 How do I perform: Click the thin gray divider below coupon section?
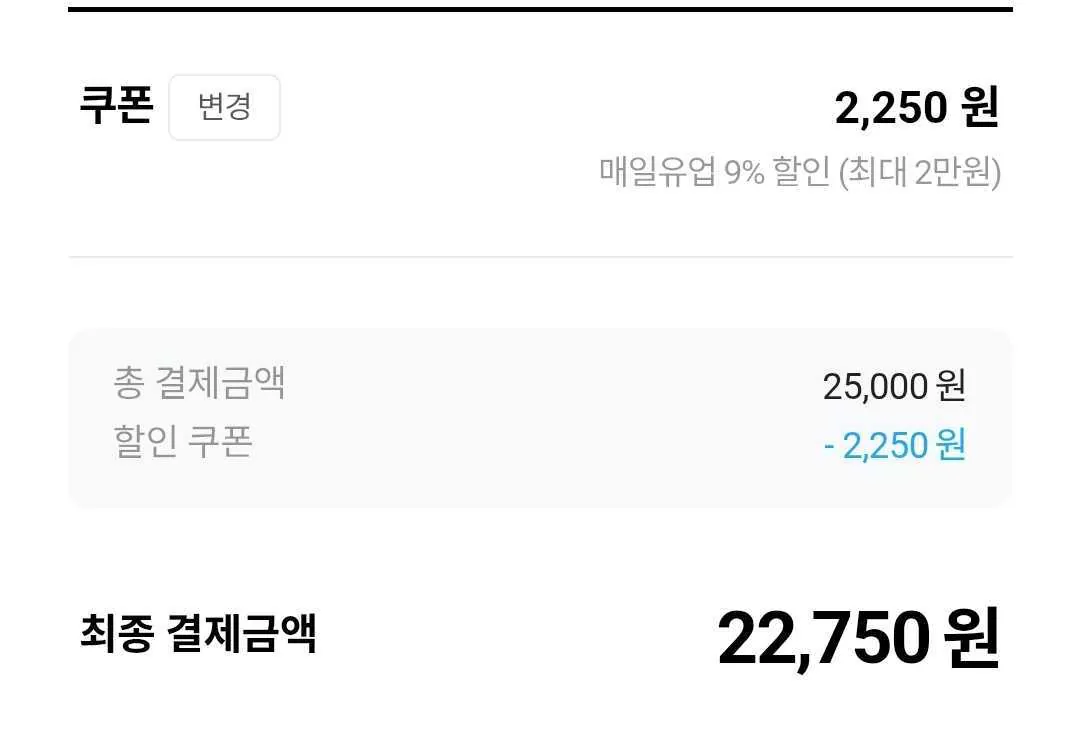tap(540, 257)
